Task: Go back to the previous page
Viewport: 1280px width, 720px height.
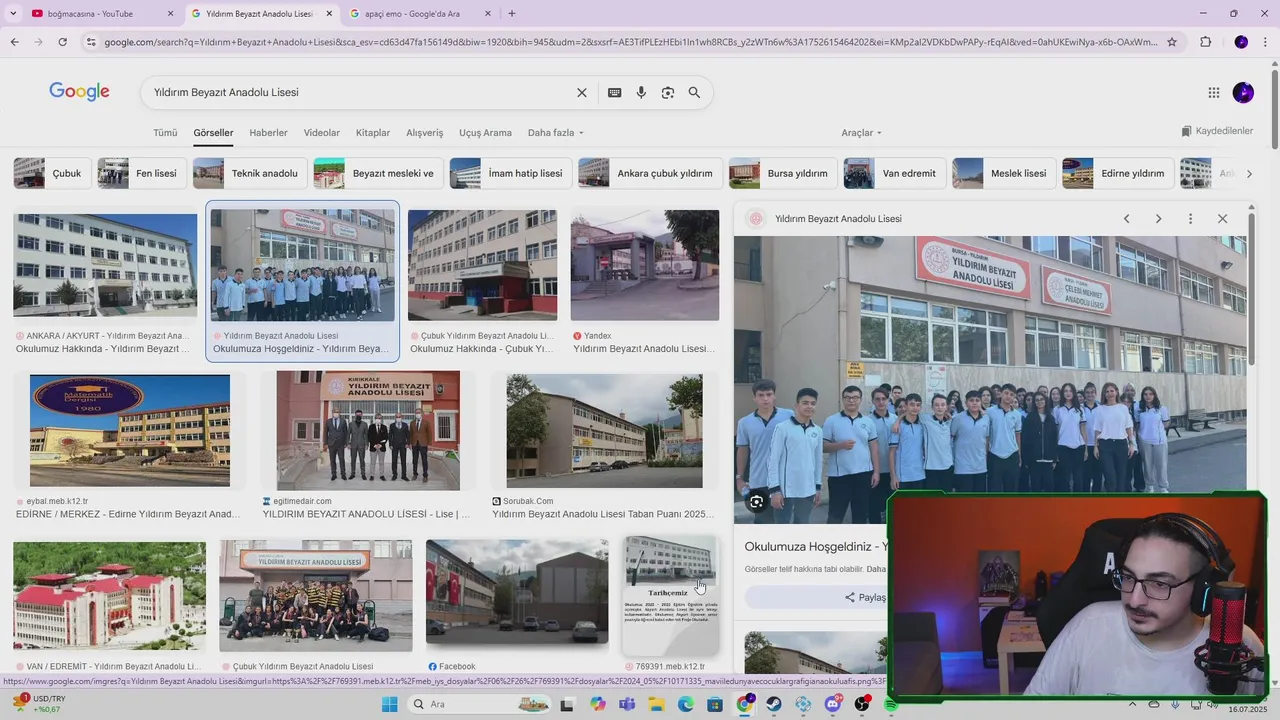Action: (14, 42)
